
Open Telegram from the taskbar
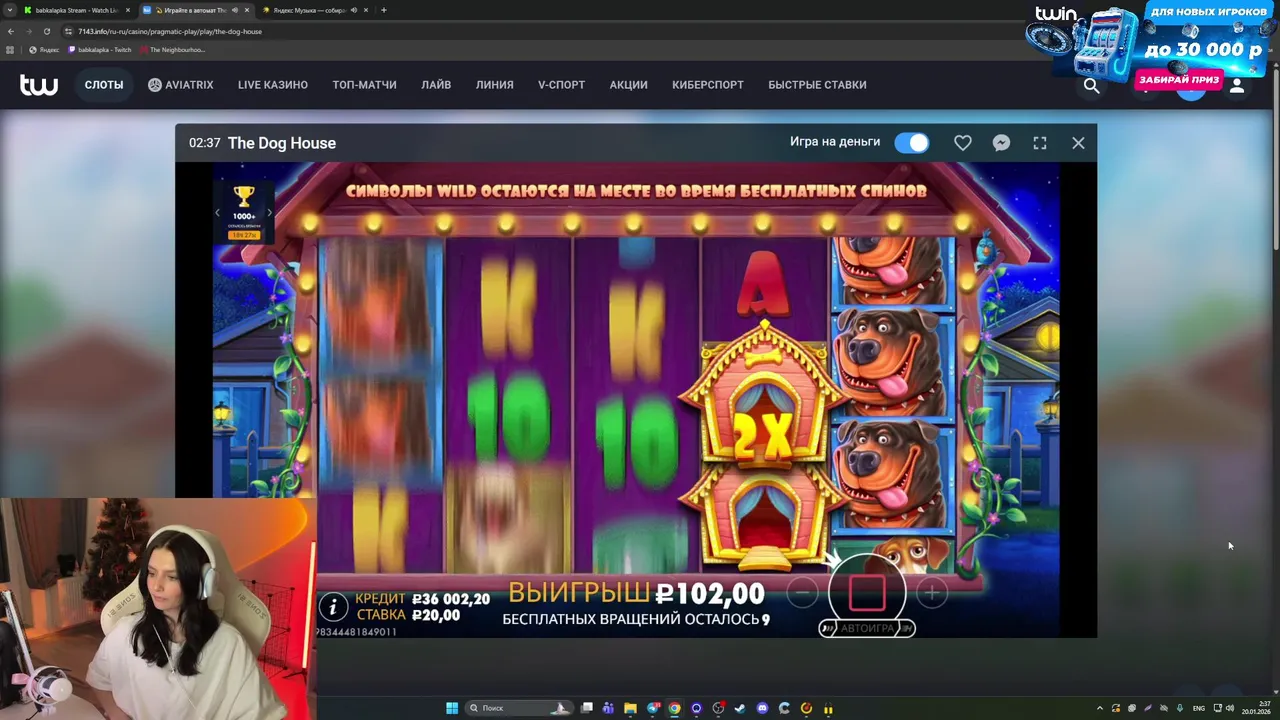[x=652, y=708]
